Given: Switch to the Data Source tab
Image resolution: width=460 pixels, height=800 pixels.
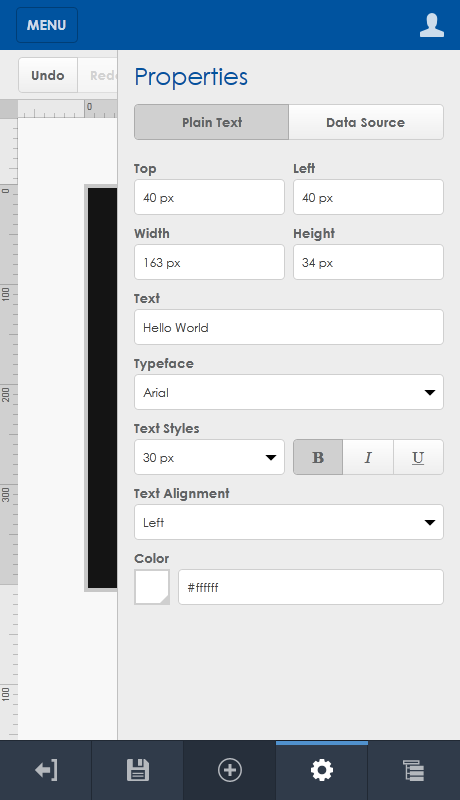Looking at the screenshot, I should point(366,122).
